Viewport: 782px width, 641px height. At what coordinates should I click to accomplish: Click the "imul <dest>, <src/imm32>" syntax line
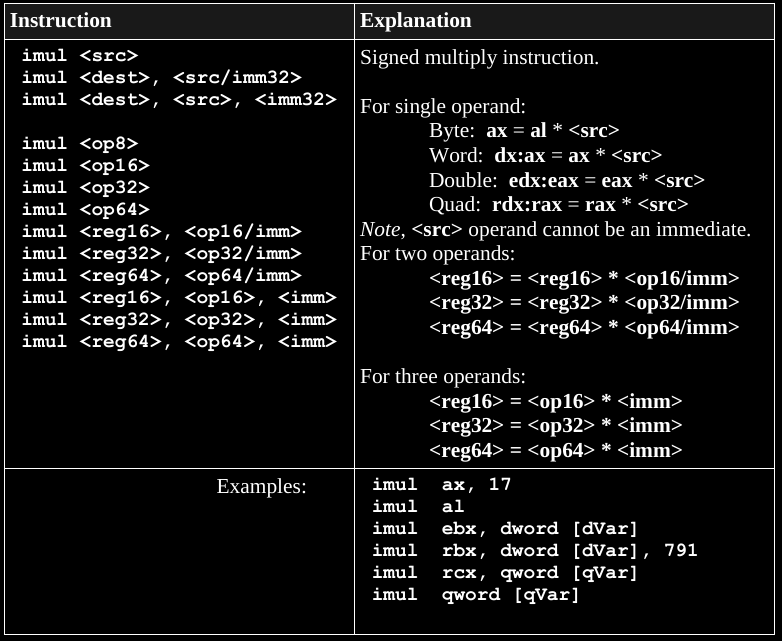point(161,78)
